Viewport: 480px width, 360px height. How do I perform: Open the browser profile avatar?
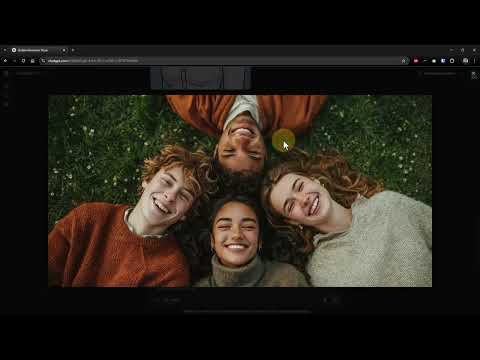coord(466,61)
